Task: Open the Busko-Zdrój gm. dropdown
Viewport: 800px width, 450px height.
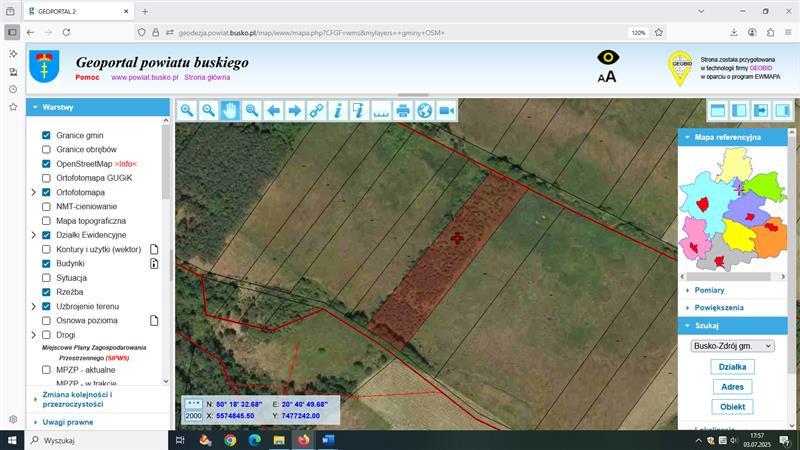Action: coord(732,346)
